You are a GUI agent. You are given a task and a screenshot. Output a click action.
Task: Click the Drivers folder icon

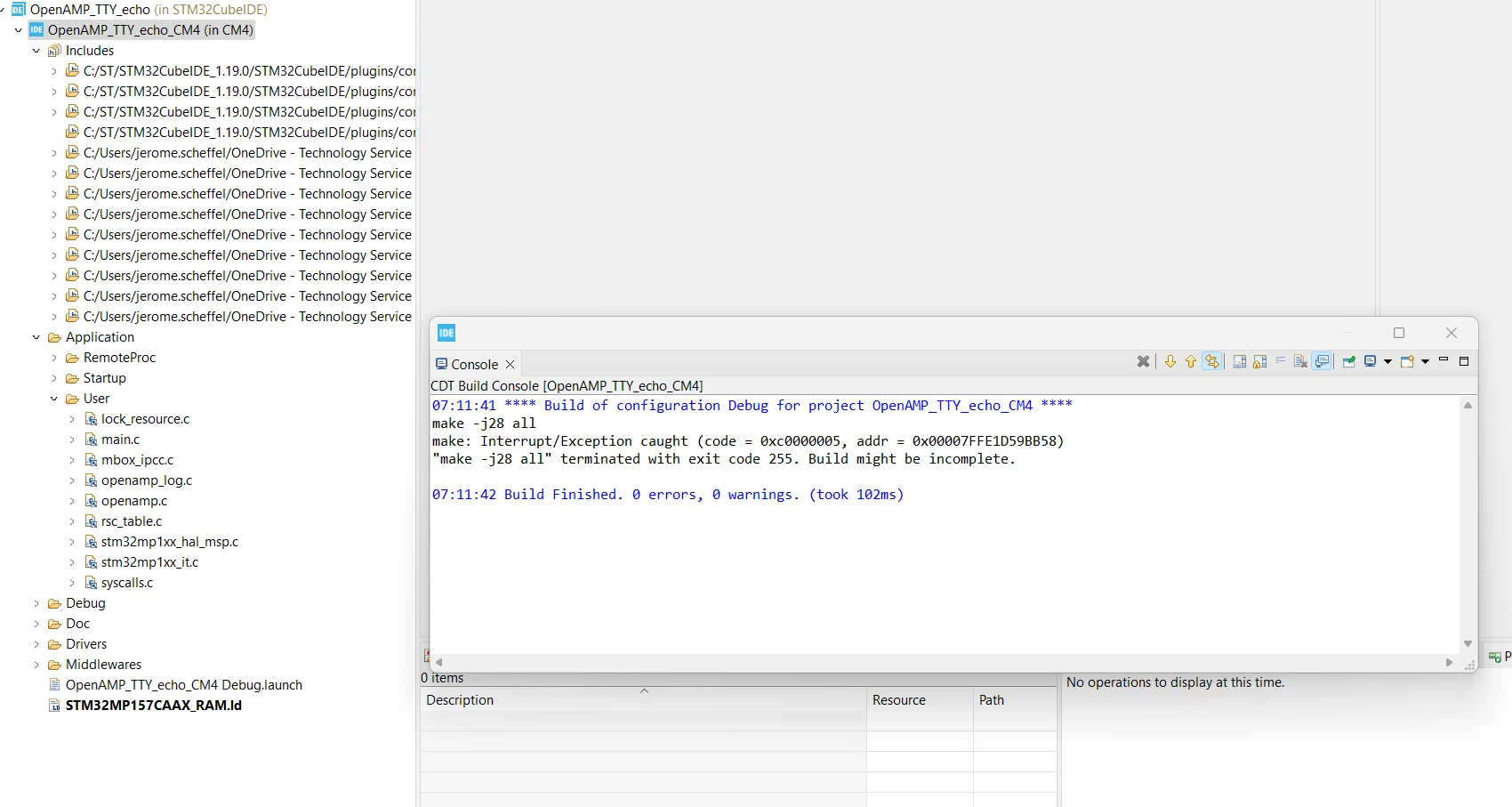click(54, 644)
